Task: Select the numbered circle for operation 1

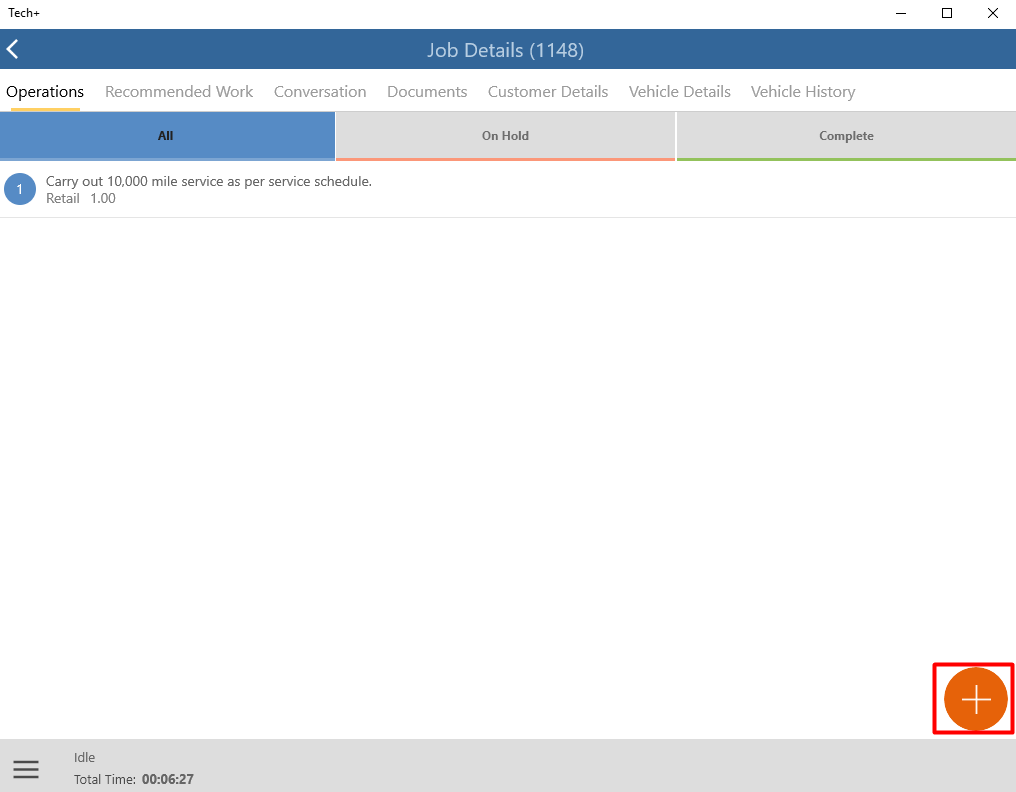Action: coord(20,189)
